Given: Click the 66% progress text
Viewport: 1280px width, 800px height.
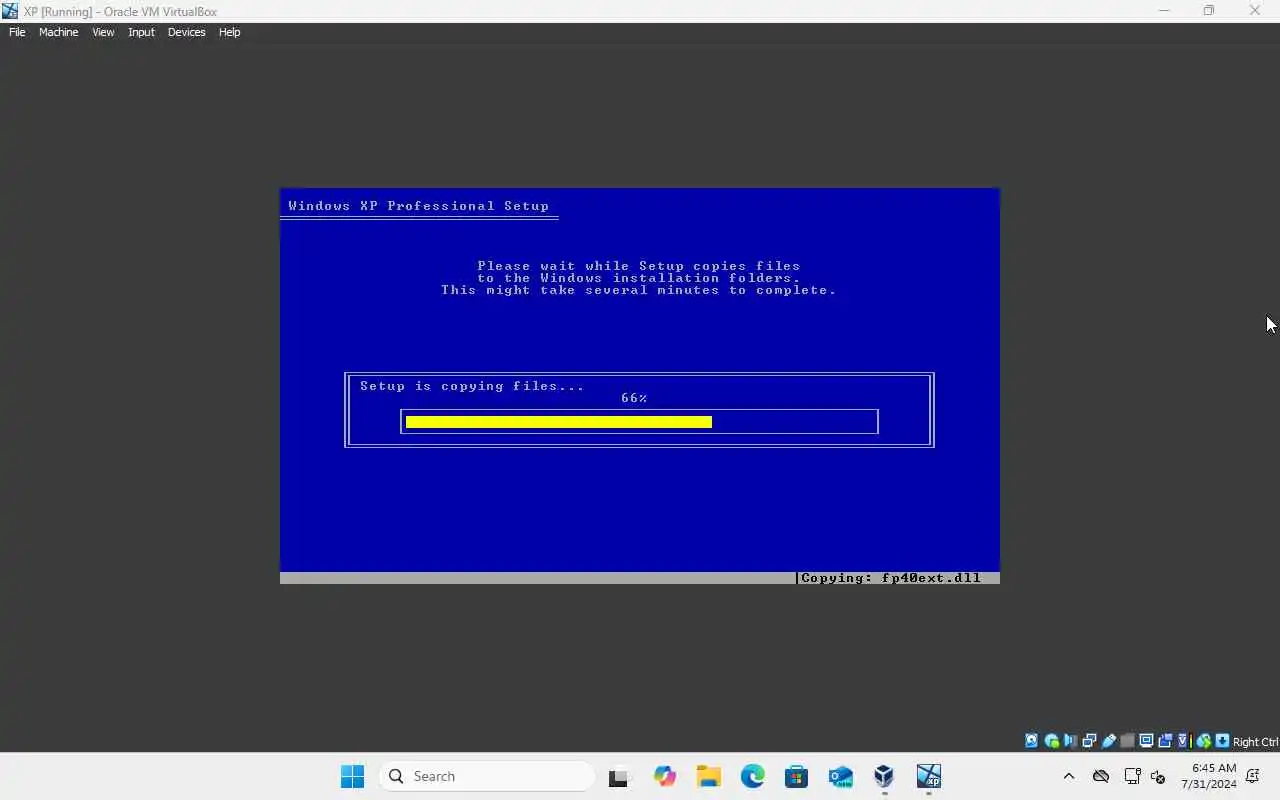Looking at the screenshot, I should (x=634, y=398).
